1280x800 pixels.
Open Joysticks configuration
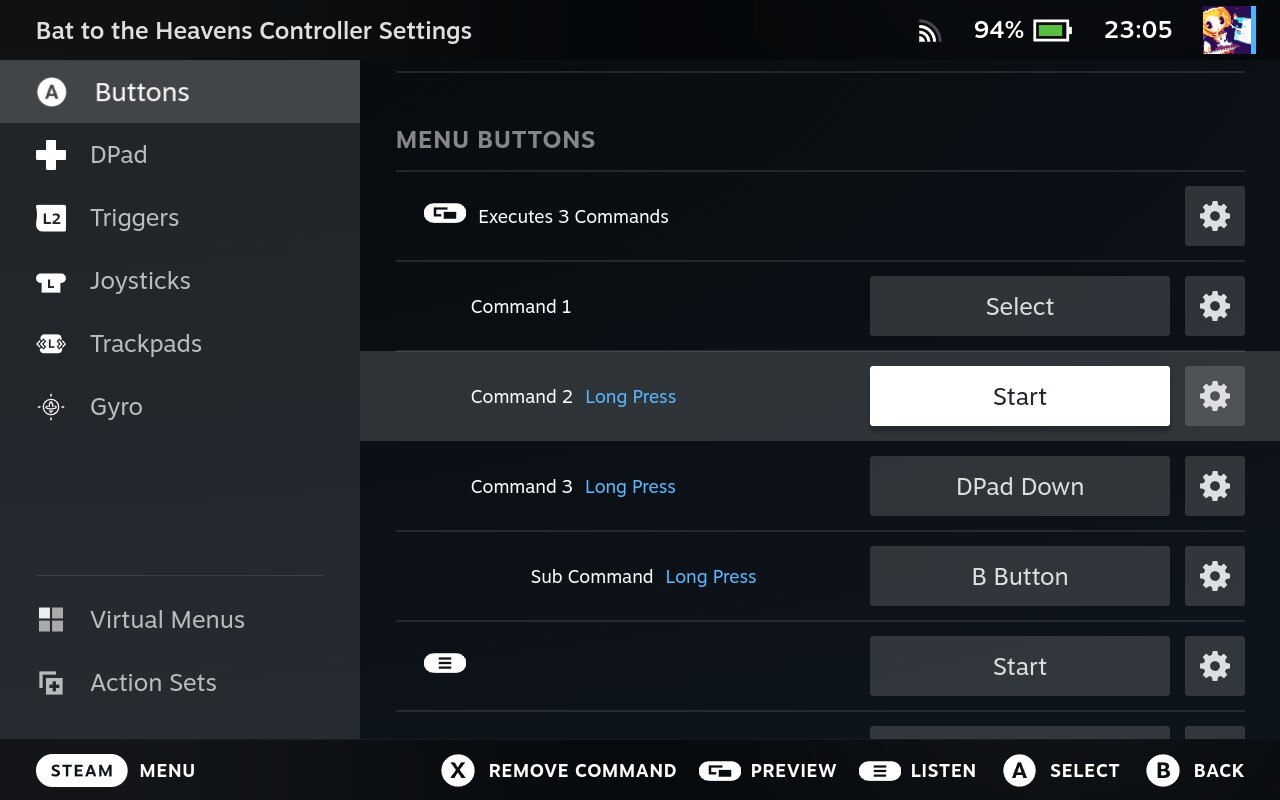pyautogui.click(x=140, y=281)
